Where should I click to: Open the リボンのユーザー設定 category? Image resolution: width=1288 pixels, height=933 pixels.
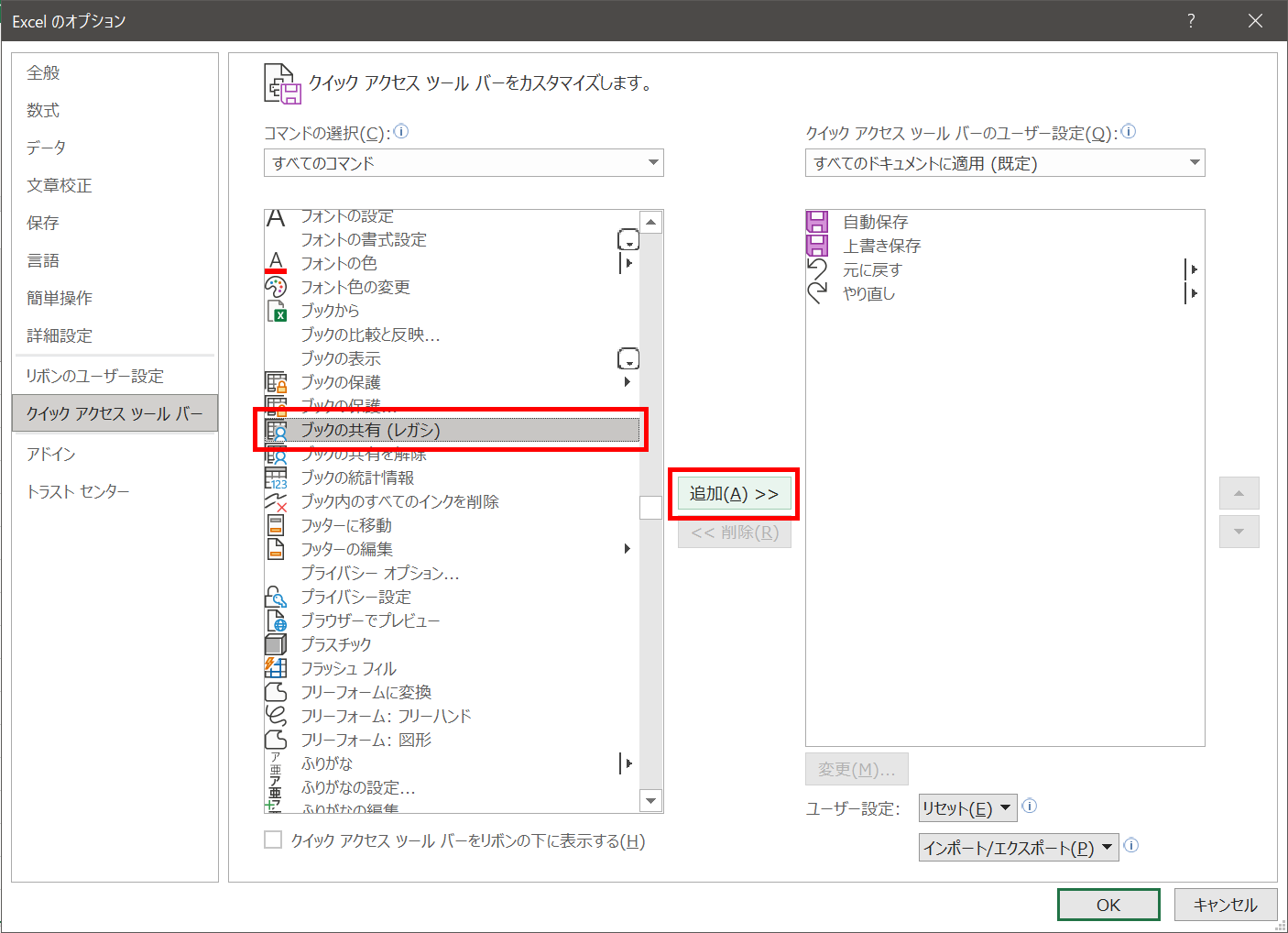tap(115, 376)
